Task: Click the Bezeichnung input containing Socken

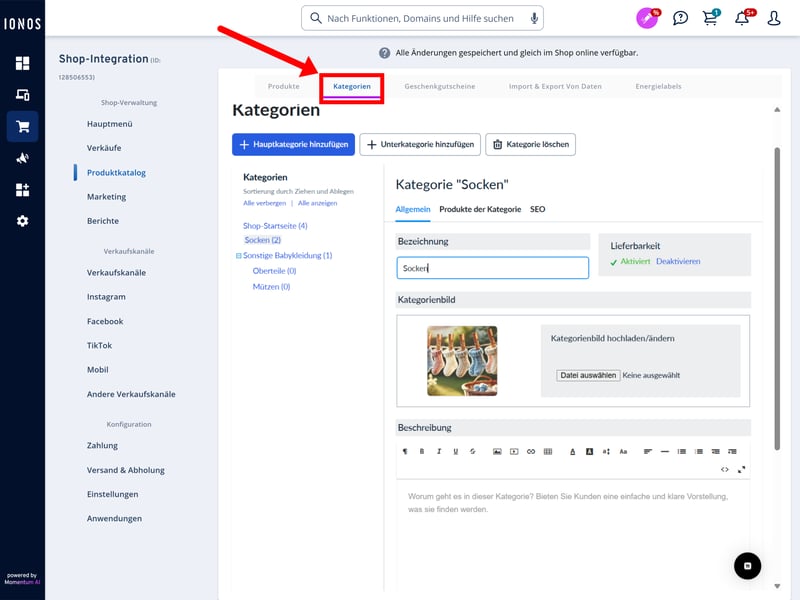Action: pos(492,268)
